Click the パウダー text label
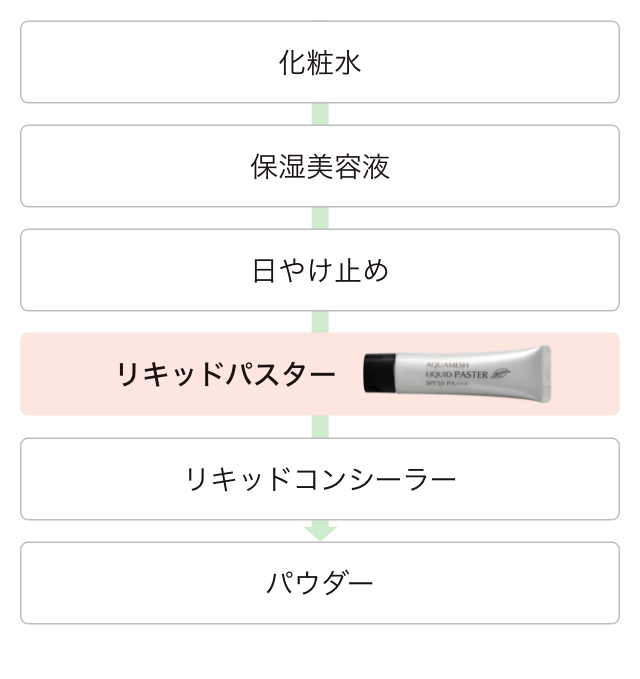 [320, 583]
